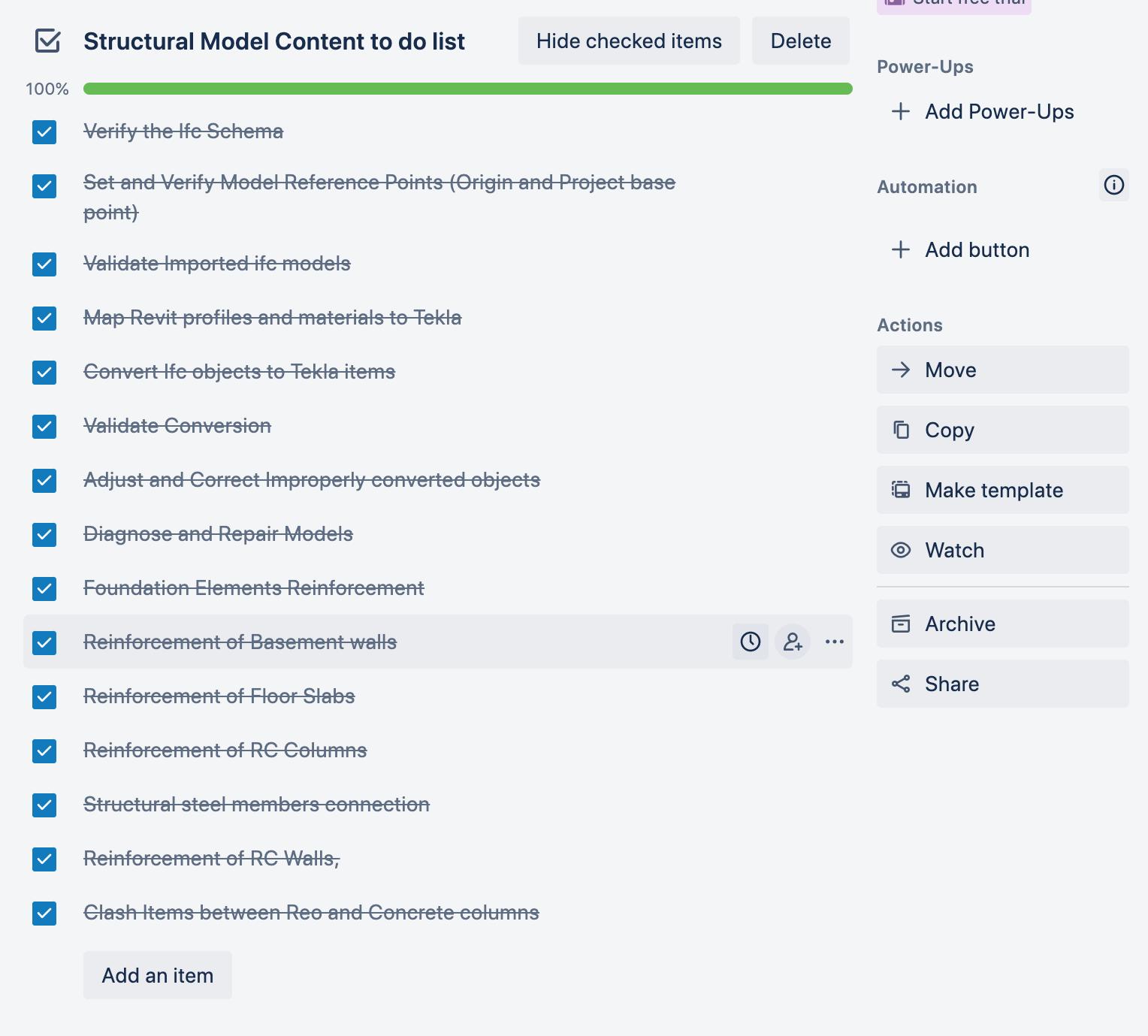Image resolution: width=1148 pixels, height=1036 pixels.
Task: Watch this card
Action: point(1002,550)
